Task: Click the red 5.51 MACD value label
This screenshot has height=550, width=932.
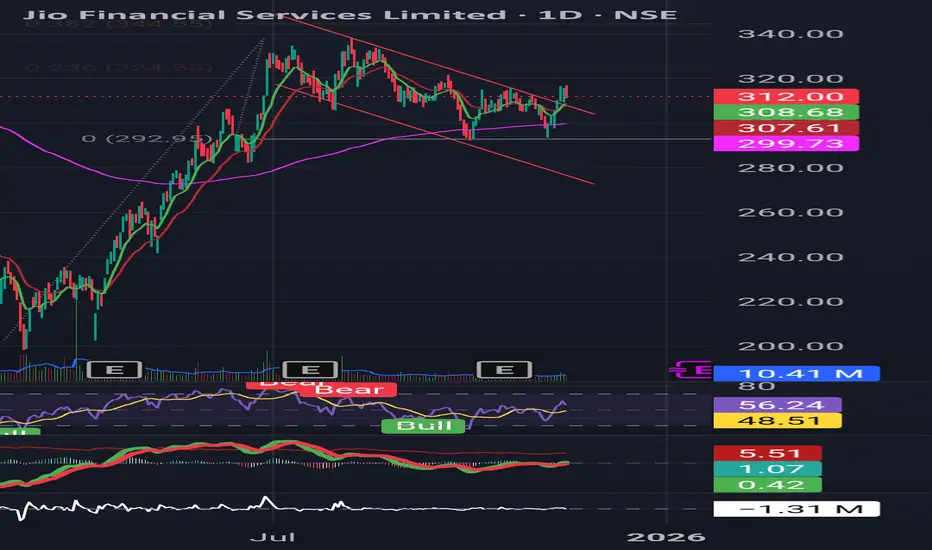Action: tap(767, 454)
